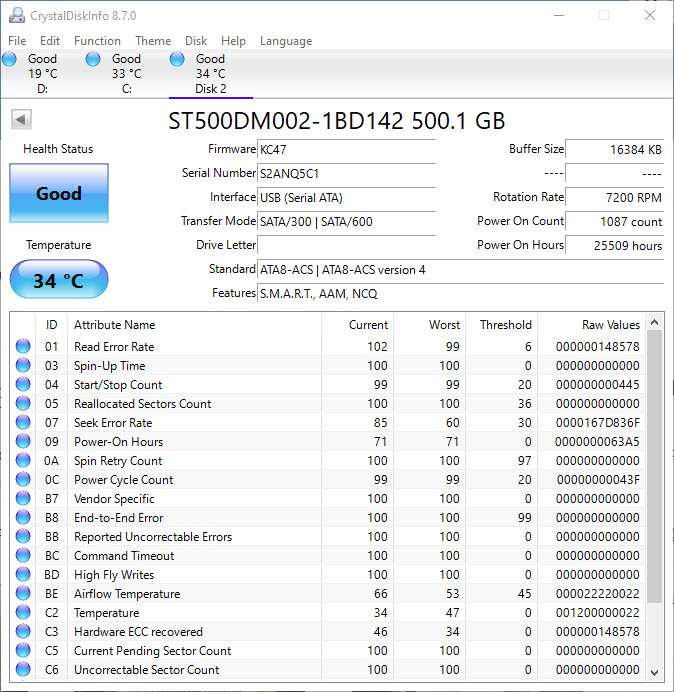Click status orb for High Fly Writes

[x=23, y=574]
